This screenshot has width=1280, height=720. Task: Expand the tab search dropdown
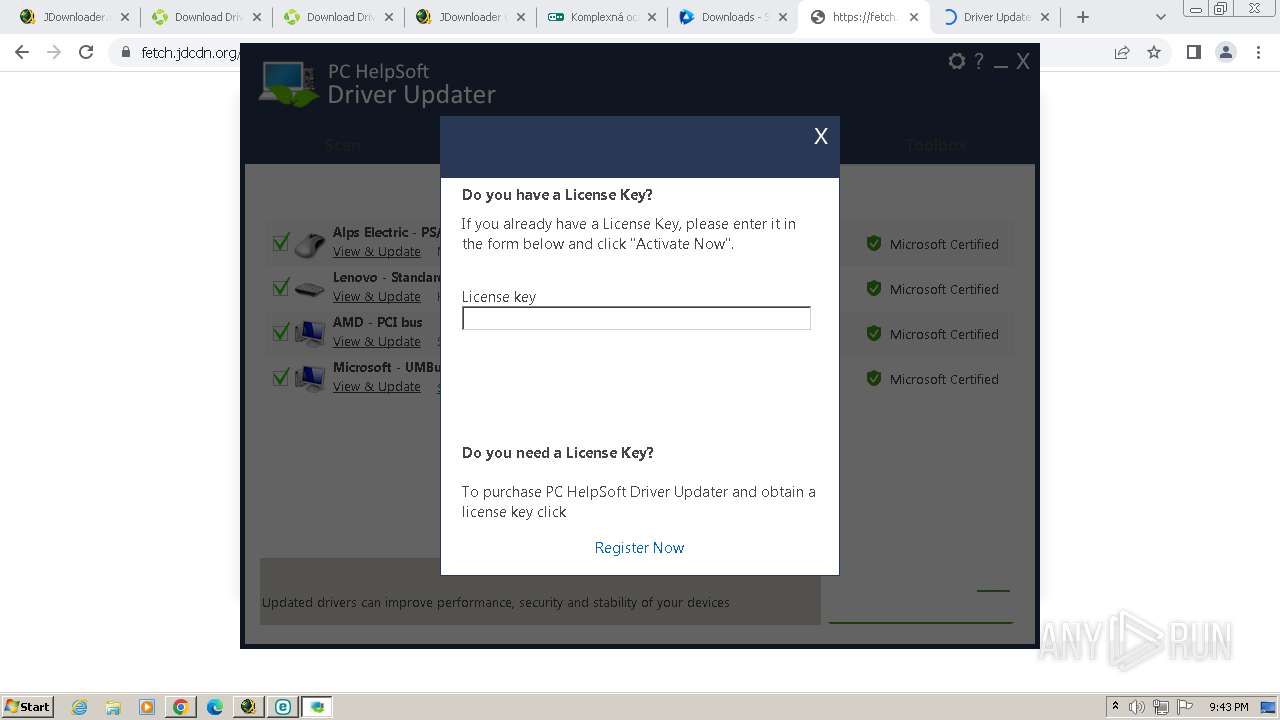pos(1161,17)
